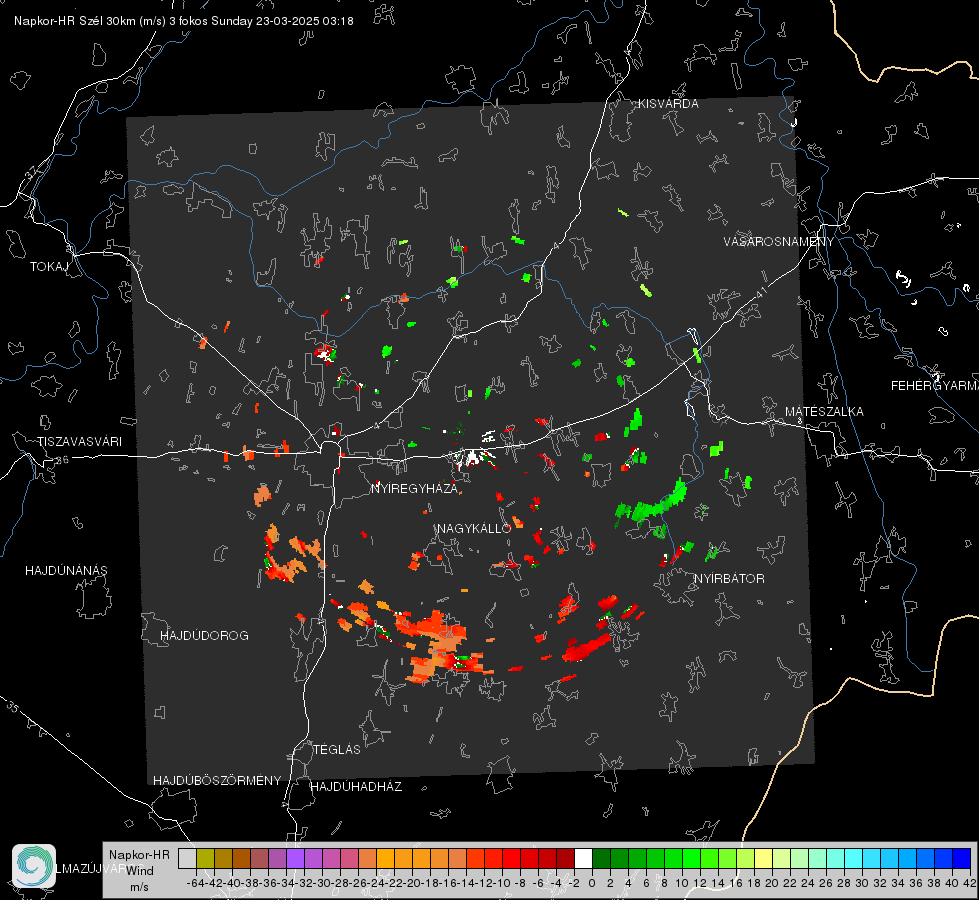Viewport: 979px width, 900px height.
Task: Click the road number 36 label near Tiszavasvári
Action: pyautogui.click(x=62, y=460)
